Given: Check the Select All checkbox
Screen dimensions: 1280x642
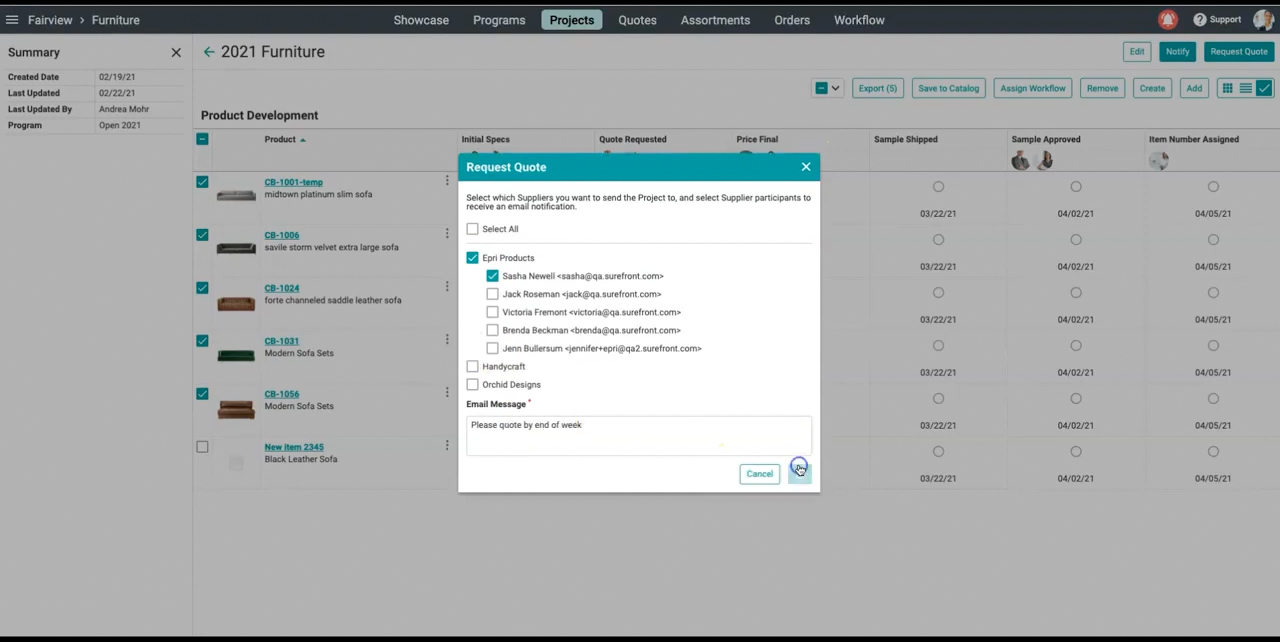Looking at the screenshot, I should pos(473,229).
